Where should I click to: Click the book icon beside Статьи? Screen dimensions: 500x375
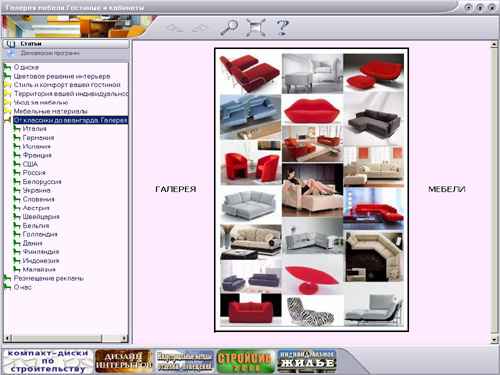(11, 44)
